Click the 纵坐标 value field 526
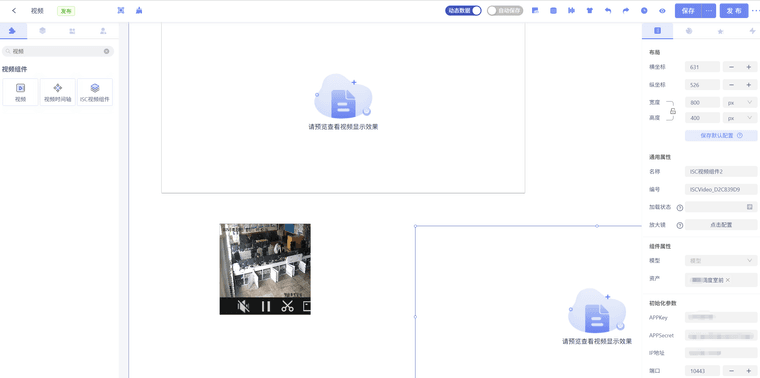The width and height of the screenshot is (760, 378). coord(702,85)
